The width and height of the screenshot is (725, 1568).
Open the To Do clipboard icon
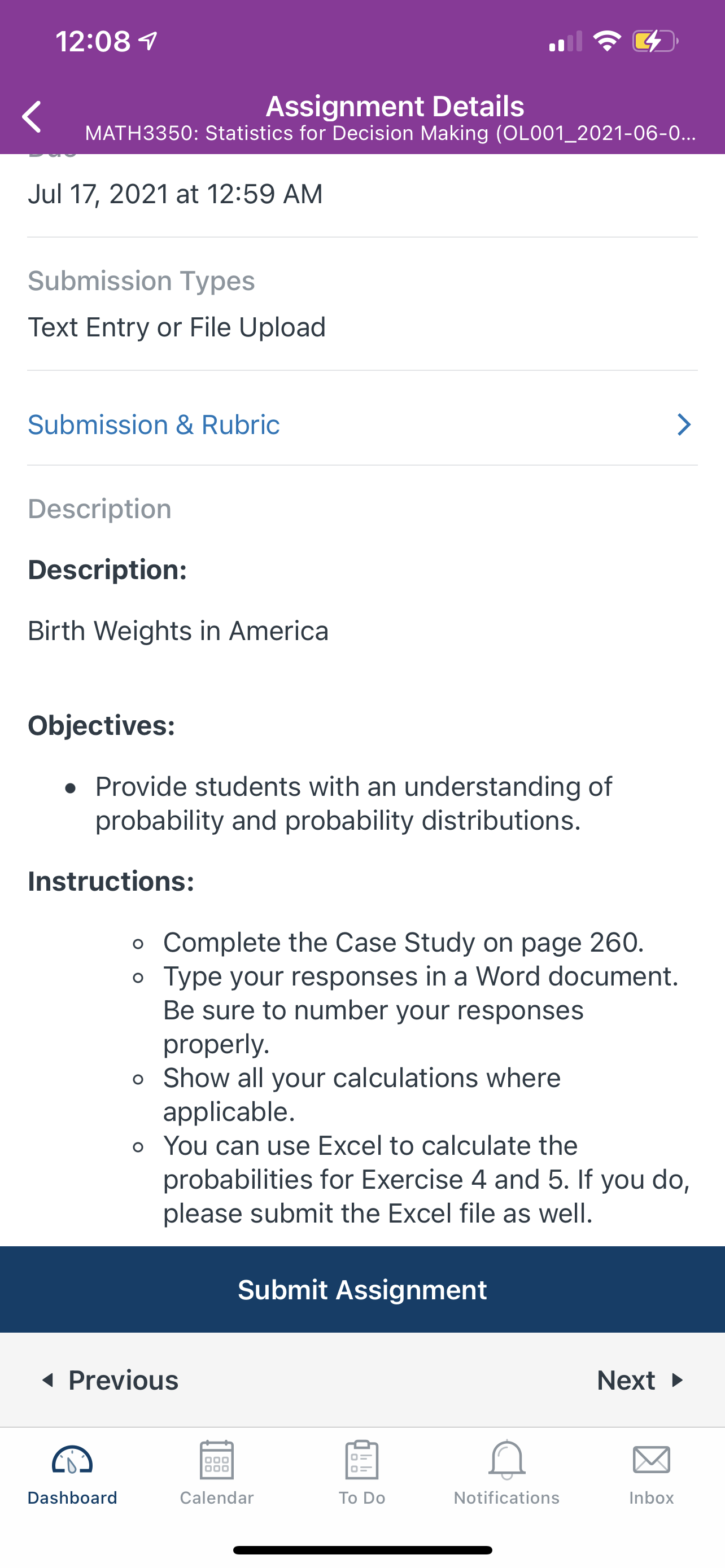(x=361, y=1460)
